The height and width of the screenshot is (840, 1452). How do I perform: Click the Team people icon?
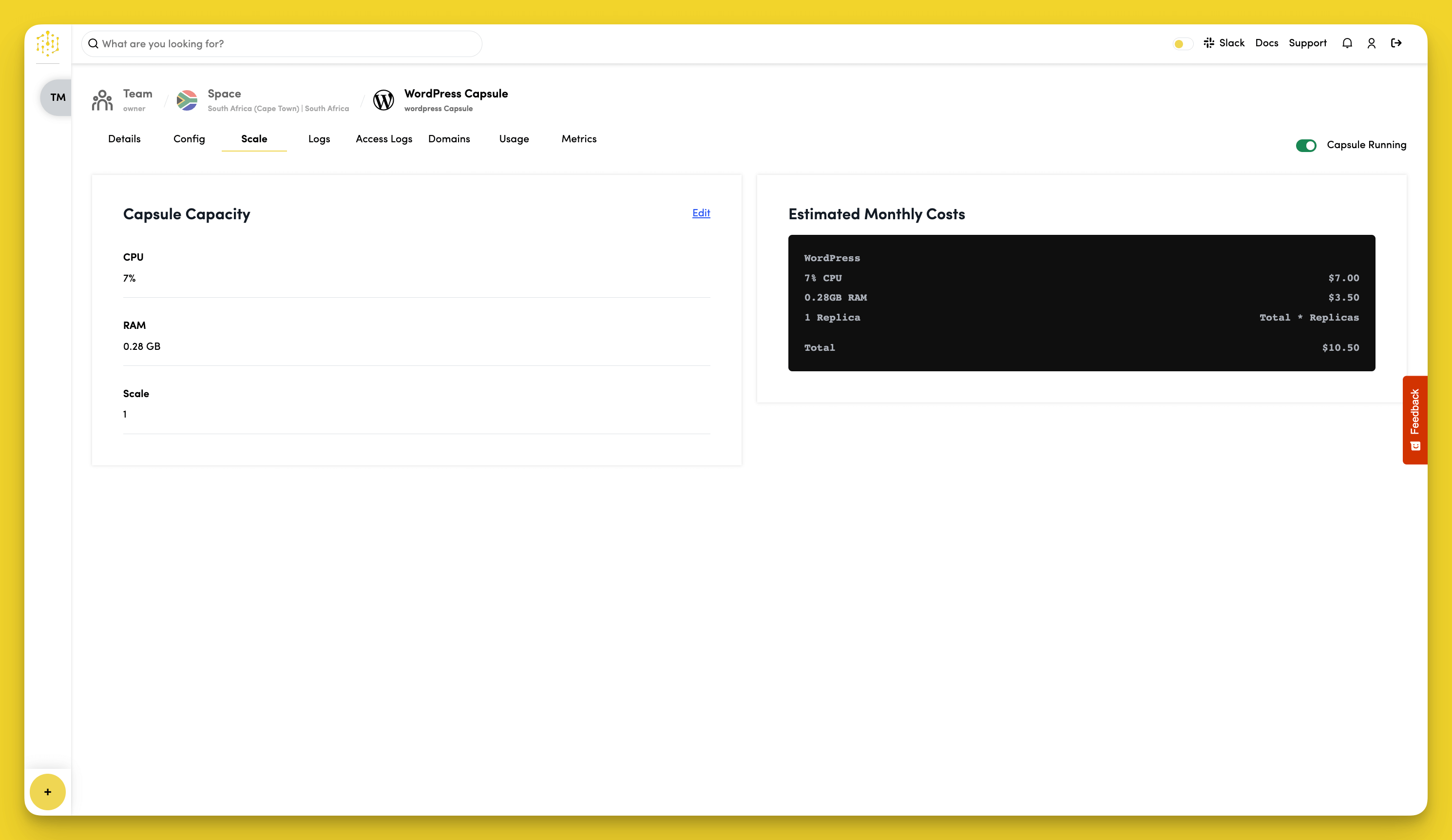pos(102,100)
